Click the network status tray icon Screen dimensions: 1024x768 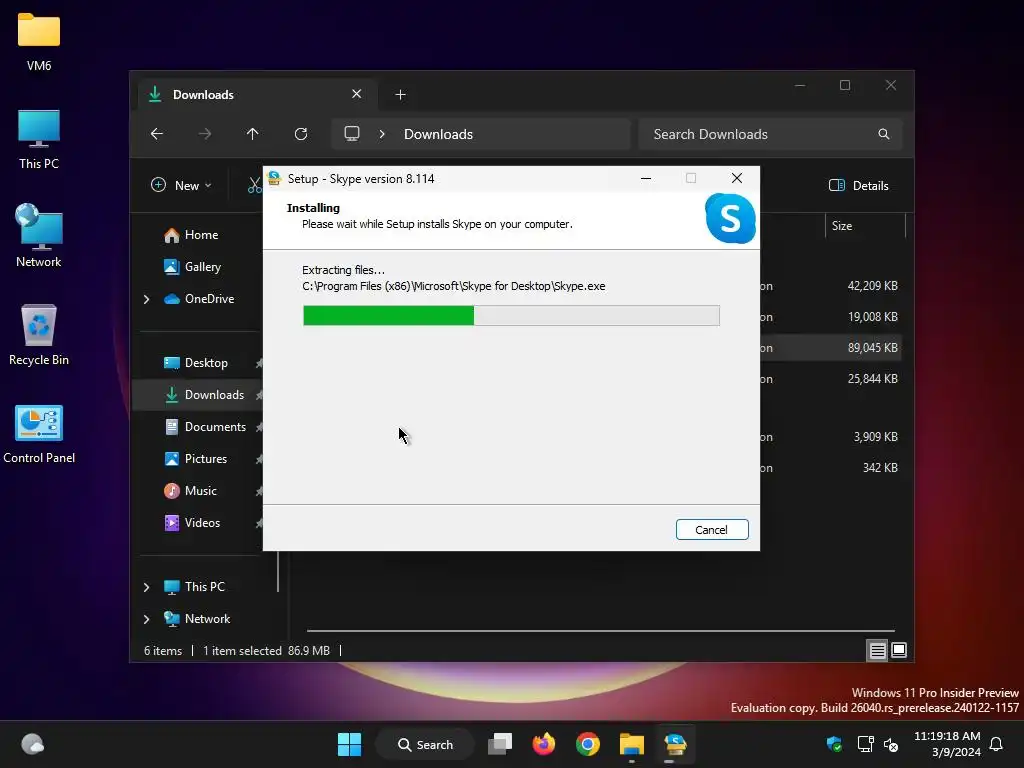pyautogui.click(x=865, y=744)
